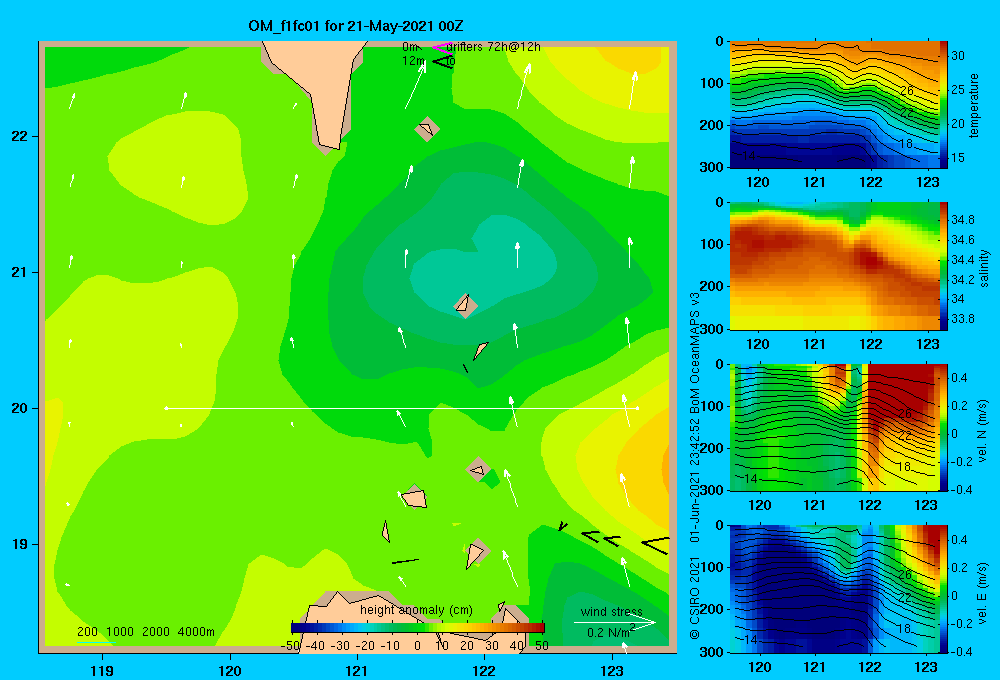Viewport: 1000px width, 680px height.
Task: Click the '300' depth tick on the temperature panel
Action: 712,167
